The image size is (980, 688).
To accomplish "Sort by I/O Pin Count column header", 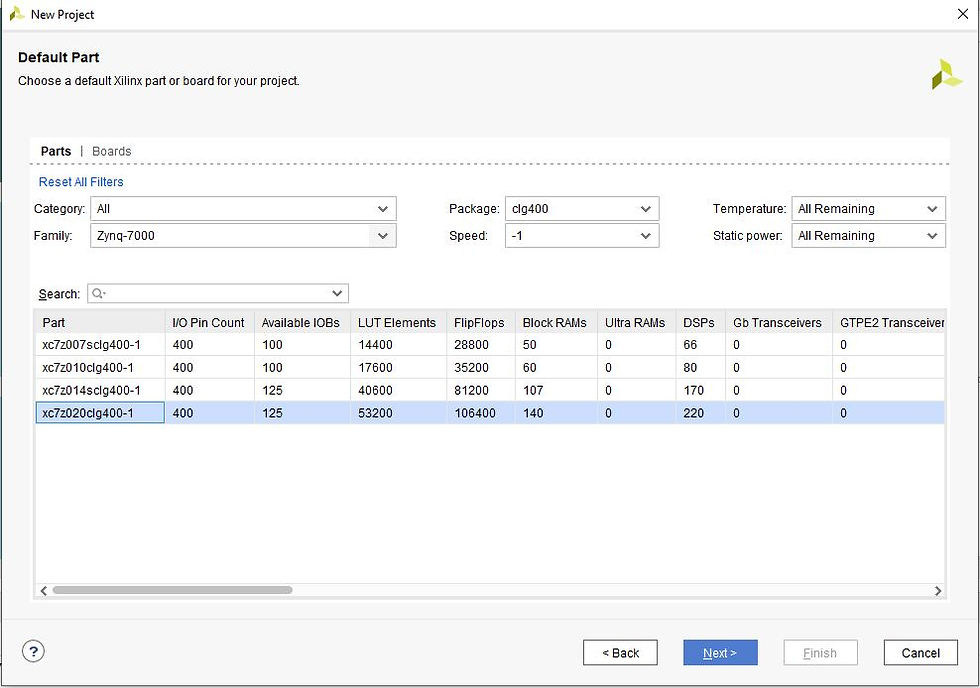I will pyautogui.click(x=209, y=322).
